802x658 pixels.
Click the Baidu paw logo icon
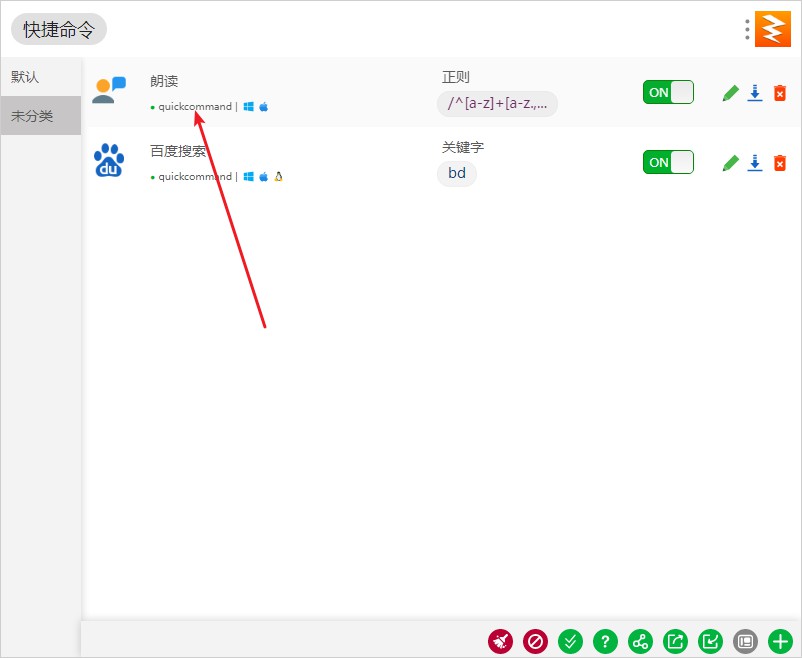point(109,160)
